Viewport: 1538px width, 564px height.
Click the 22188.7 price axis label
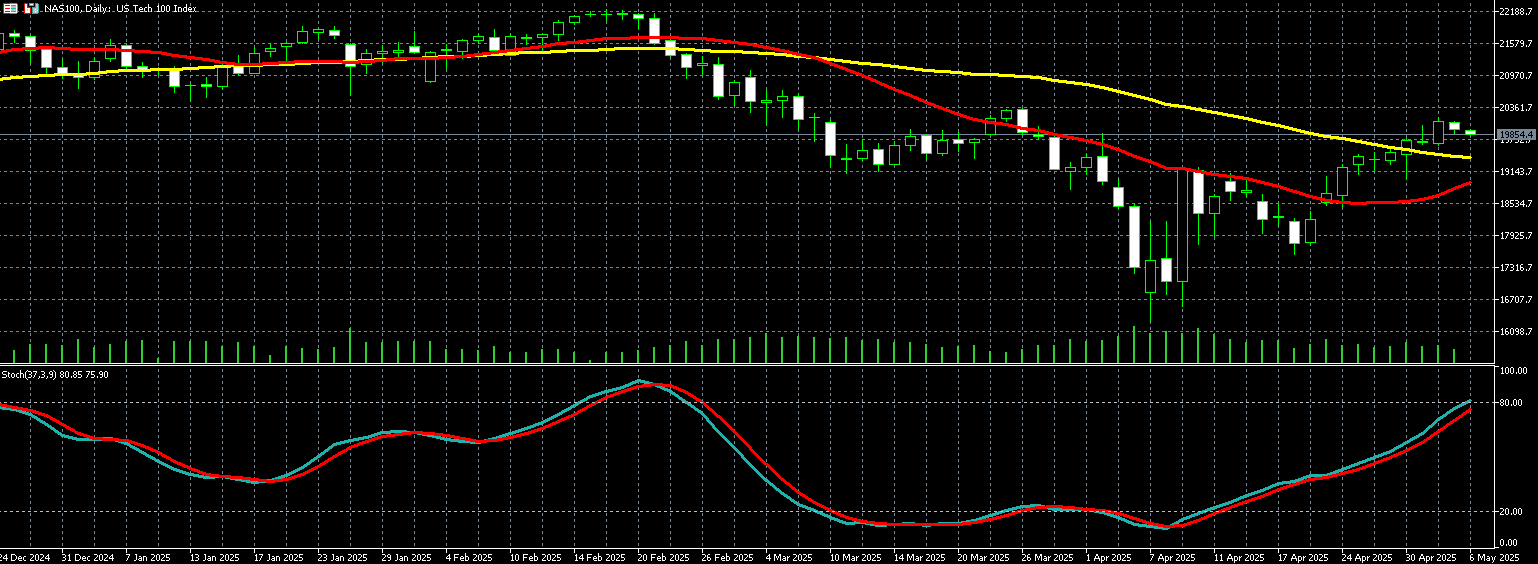(1516, 12)
